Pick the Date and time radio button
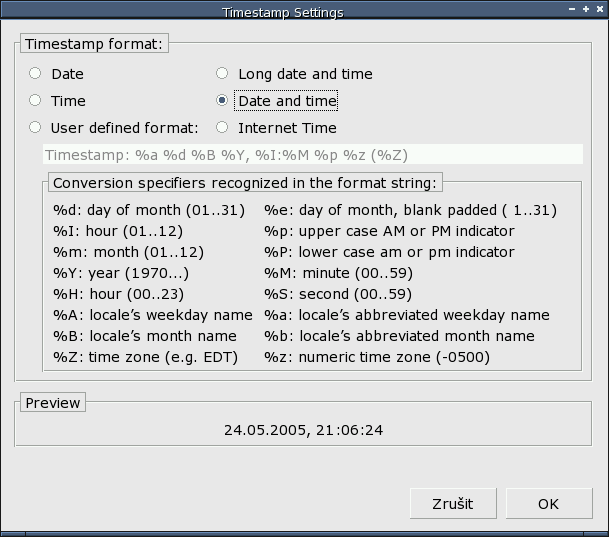This screenshot has width=609, height=537. tap(222, 101)
